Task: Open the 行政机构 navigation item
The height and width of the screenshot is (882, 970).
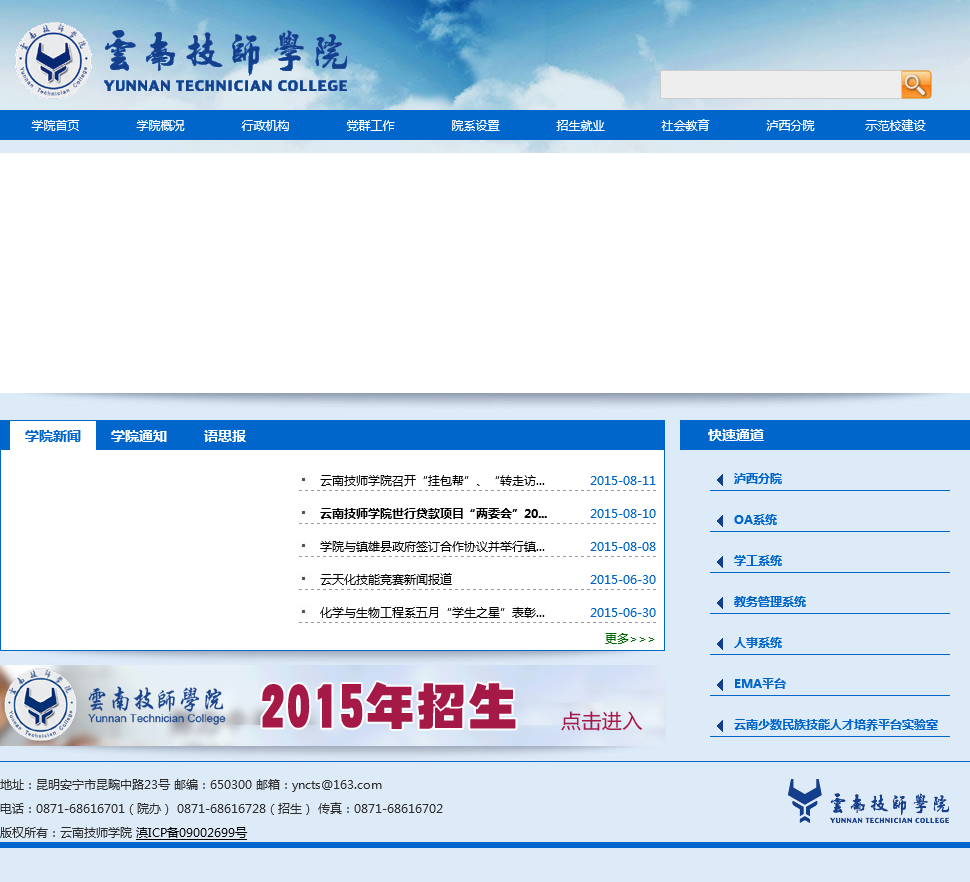Action: 265,126
